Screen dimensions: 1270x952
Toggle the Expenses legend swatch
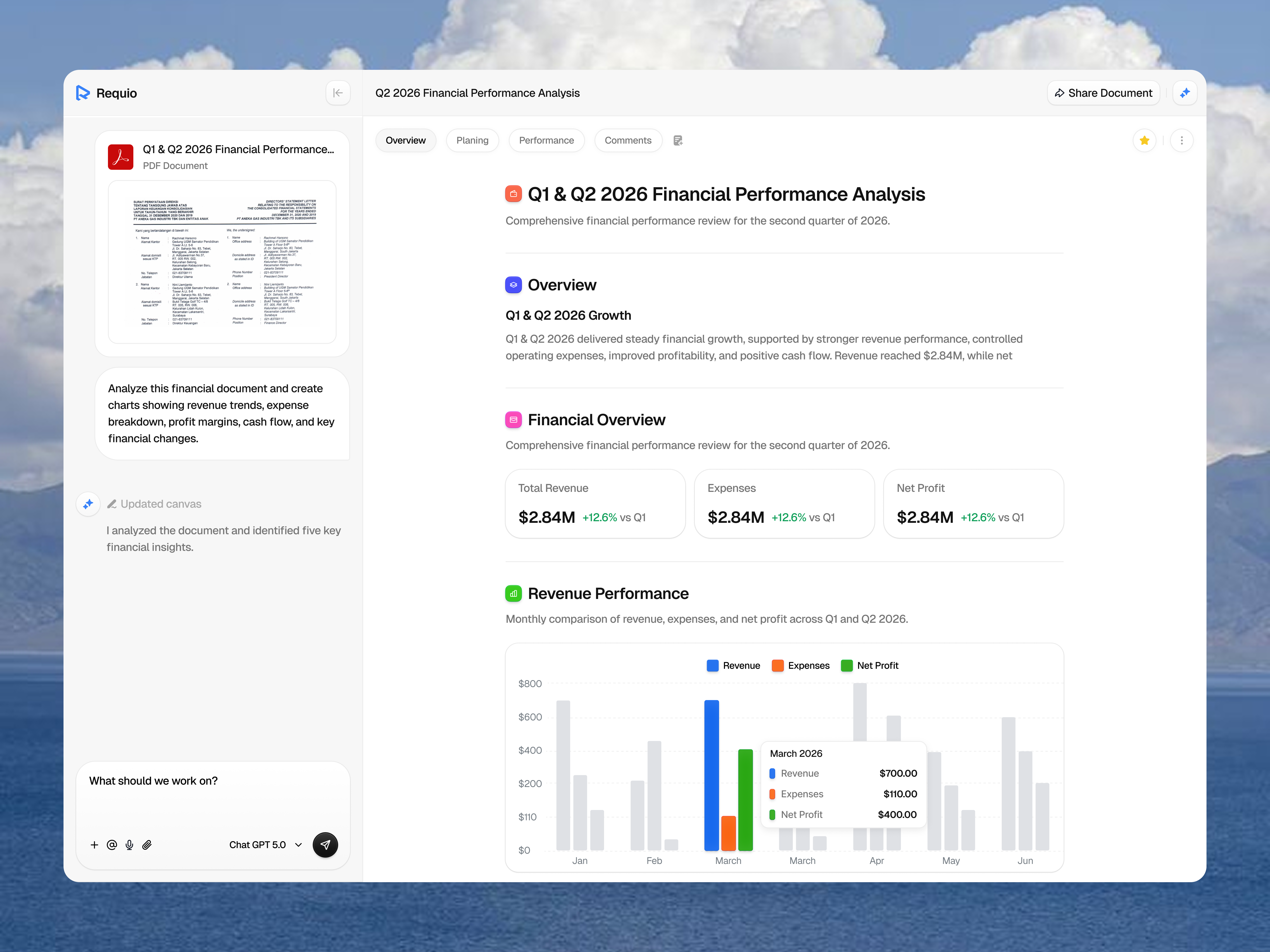coord(777,666)
